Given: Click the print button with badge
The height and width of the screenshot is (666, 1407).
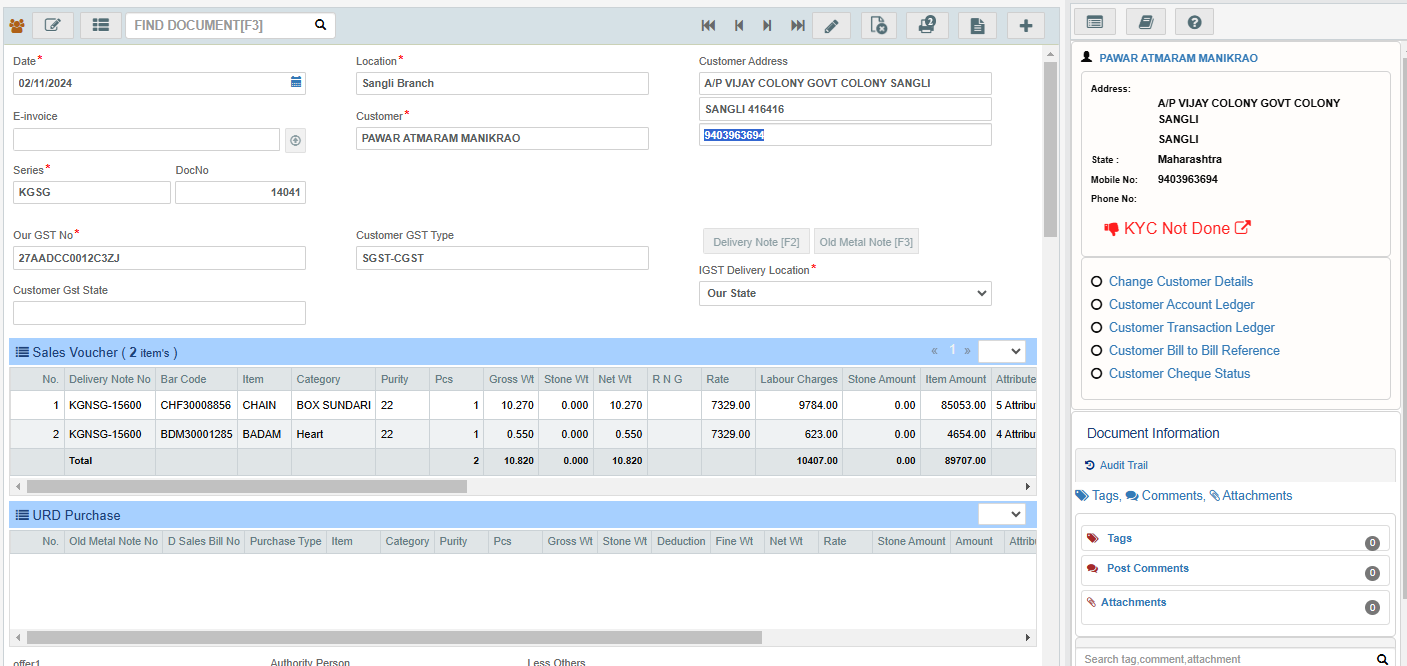Looking at the screenshot, I should pos(927,26).
